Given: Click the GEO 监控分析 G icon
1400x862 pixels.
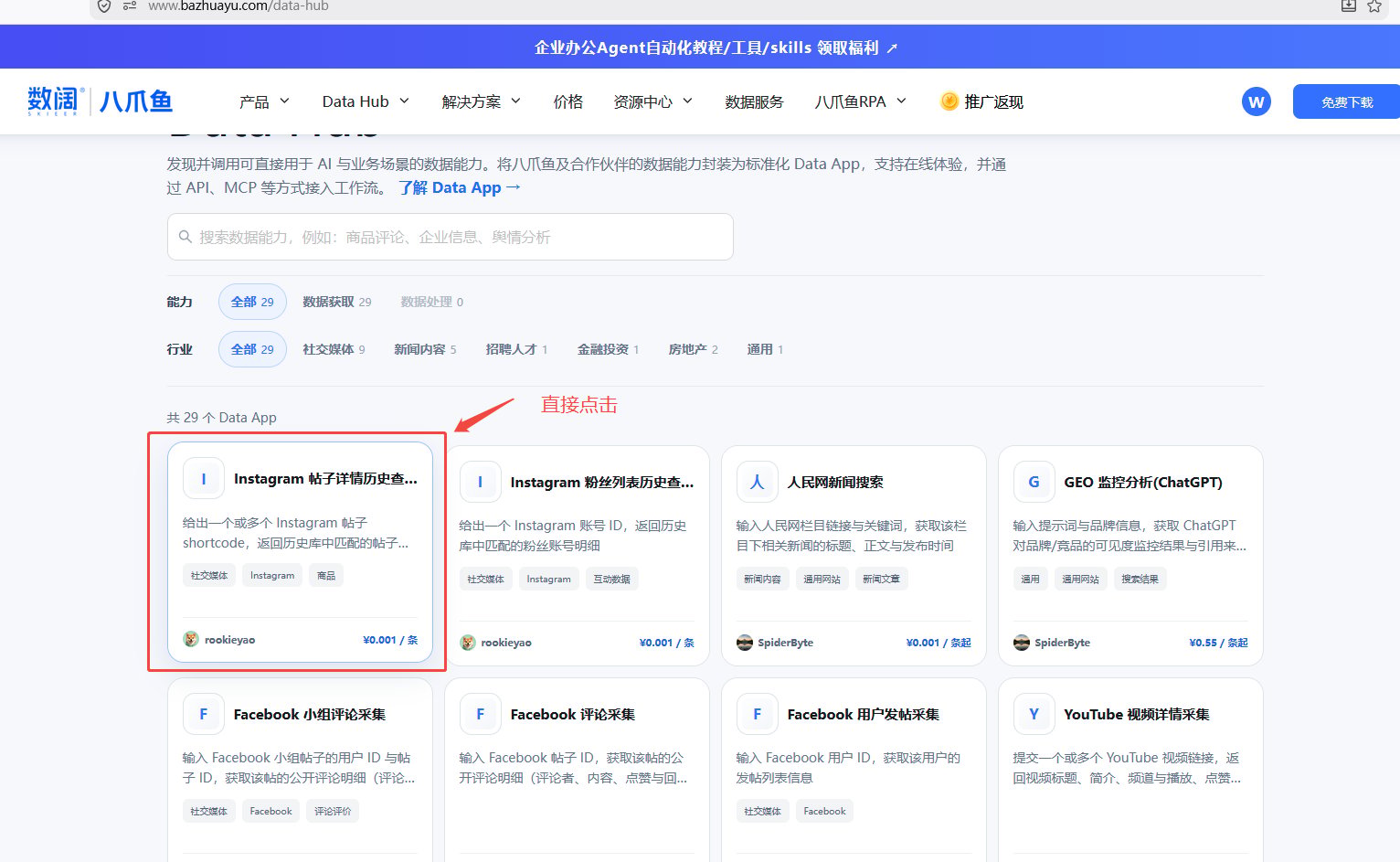Looking at the screenshot, I should (1034, 482).
